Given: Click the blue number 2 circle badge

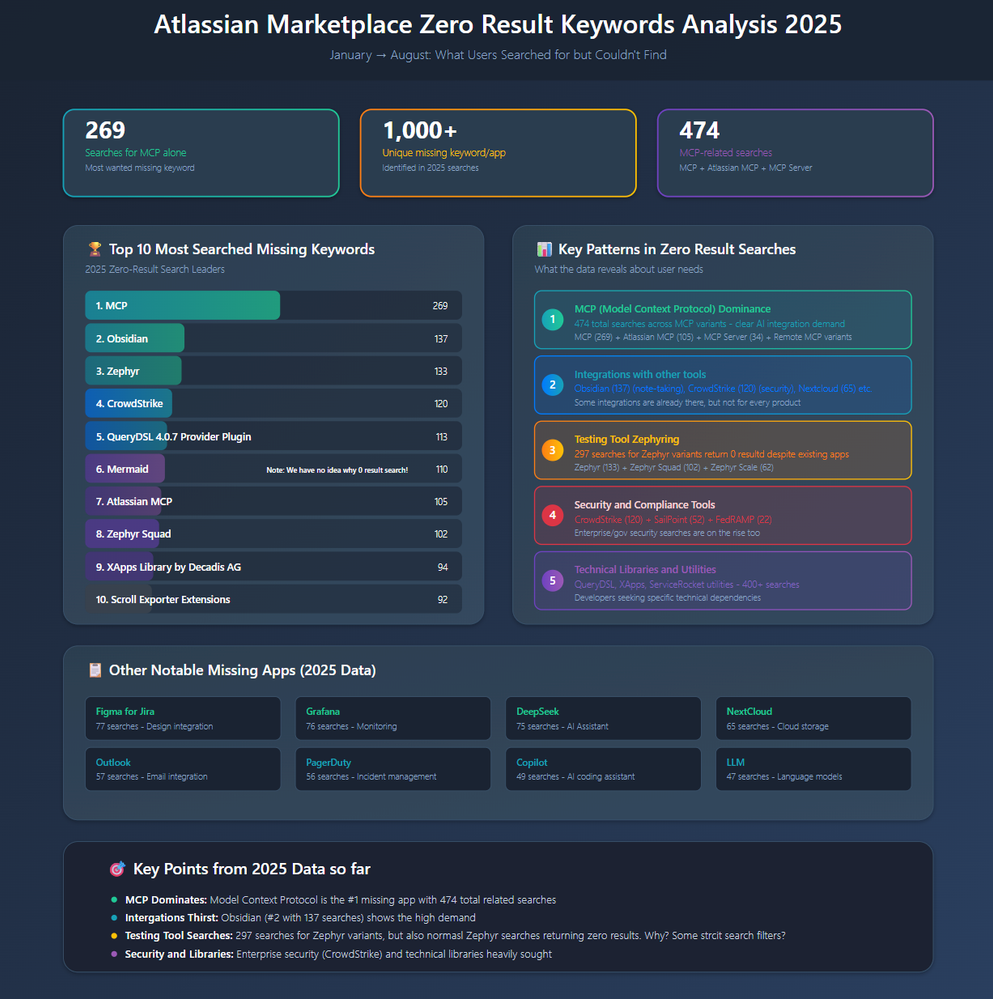Looking at the screenshot, I should pyautogui.click(x=552, y=385).
